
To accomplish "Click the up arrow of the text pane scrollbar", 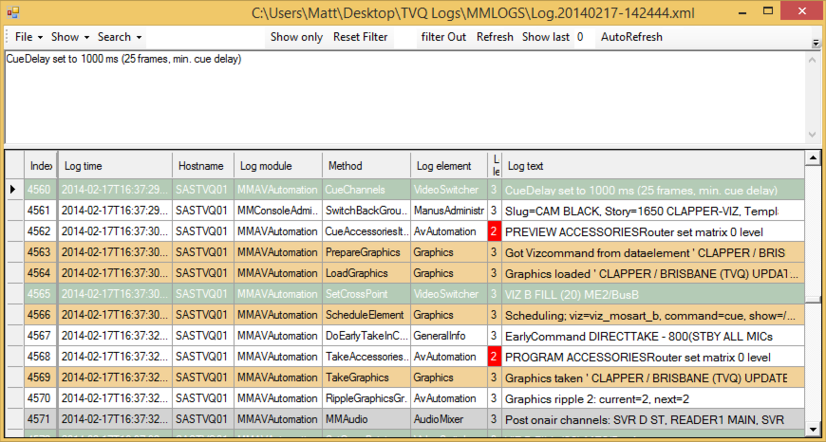I will [814, 58].
